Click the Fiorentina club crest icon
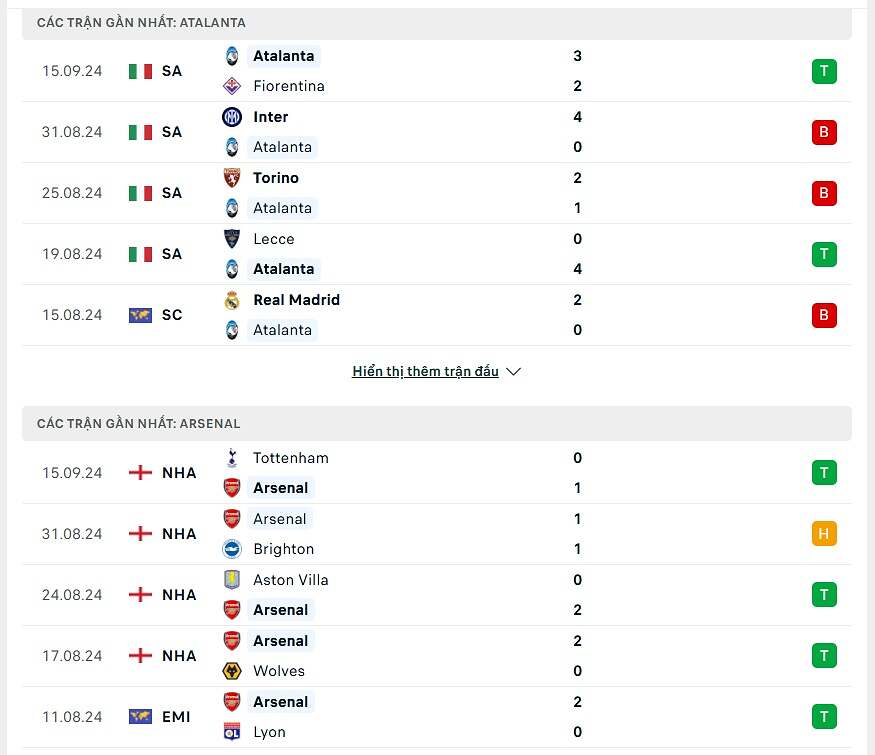875x755 pixels. click(x=232, y=86)
